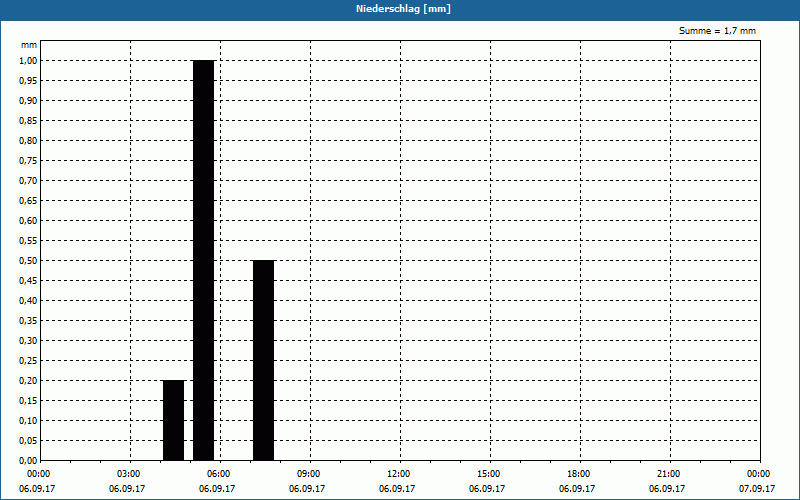Select the 07.09.17 date label

tap(757, 489)
